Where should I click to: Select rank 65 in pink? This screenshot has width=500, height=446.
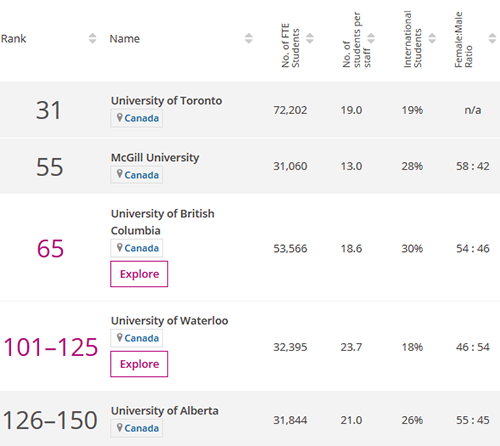[x=50, y=249]
